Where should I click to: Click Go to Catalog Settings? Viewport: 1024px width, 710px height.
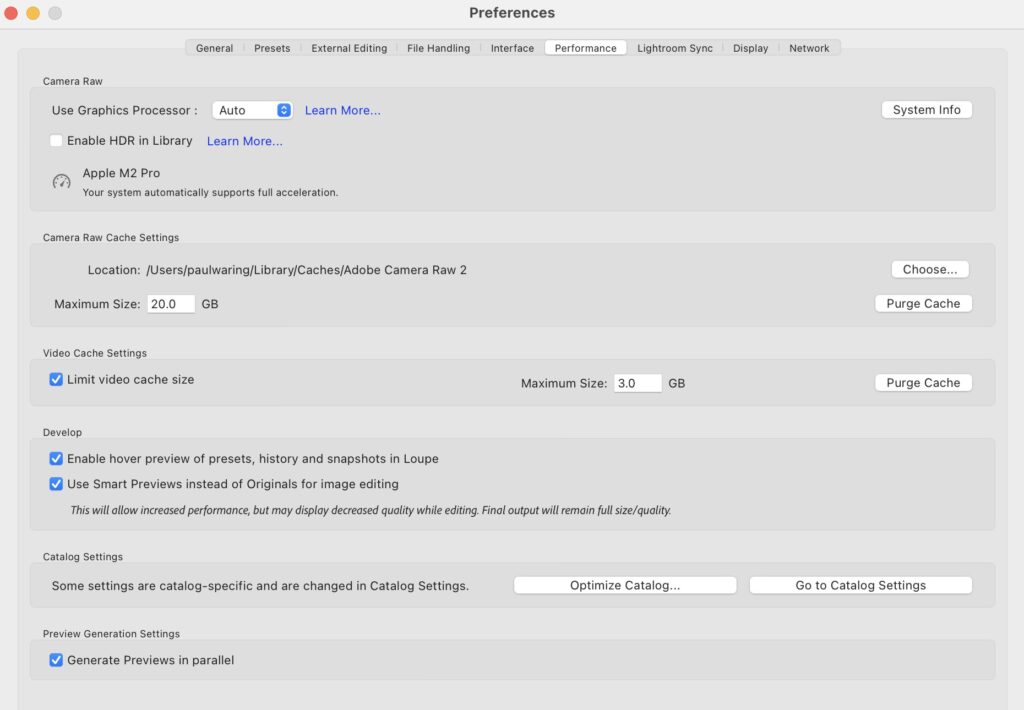click(860, 585)
